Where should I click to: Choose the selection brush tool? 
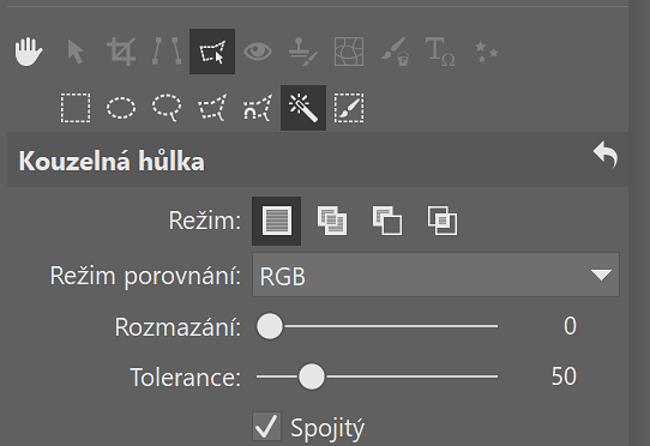click(x=349, y=108)
